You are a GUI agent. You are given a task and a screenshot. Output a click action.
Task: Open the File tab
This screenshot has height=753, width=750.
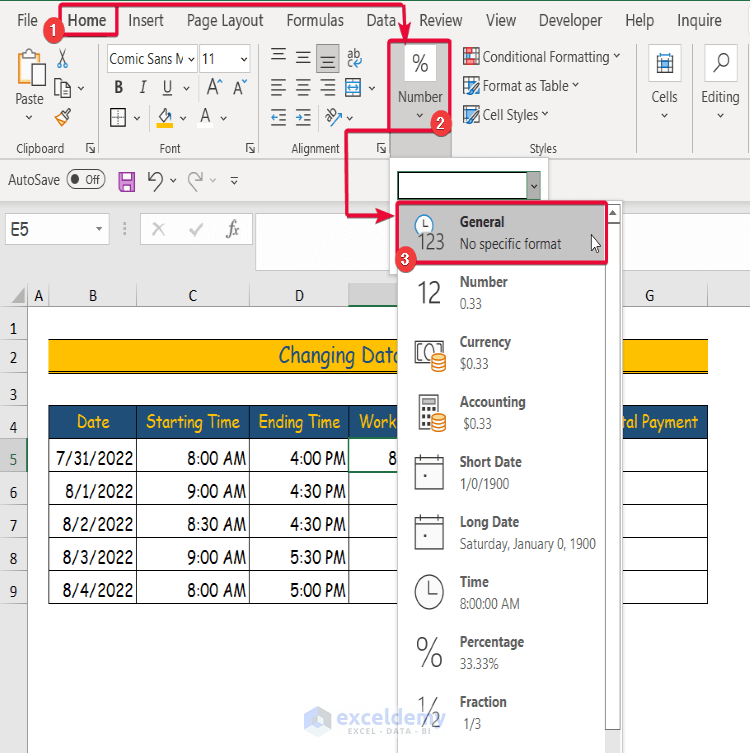tap(27, 20)
